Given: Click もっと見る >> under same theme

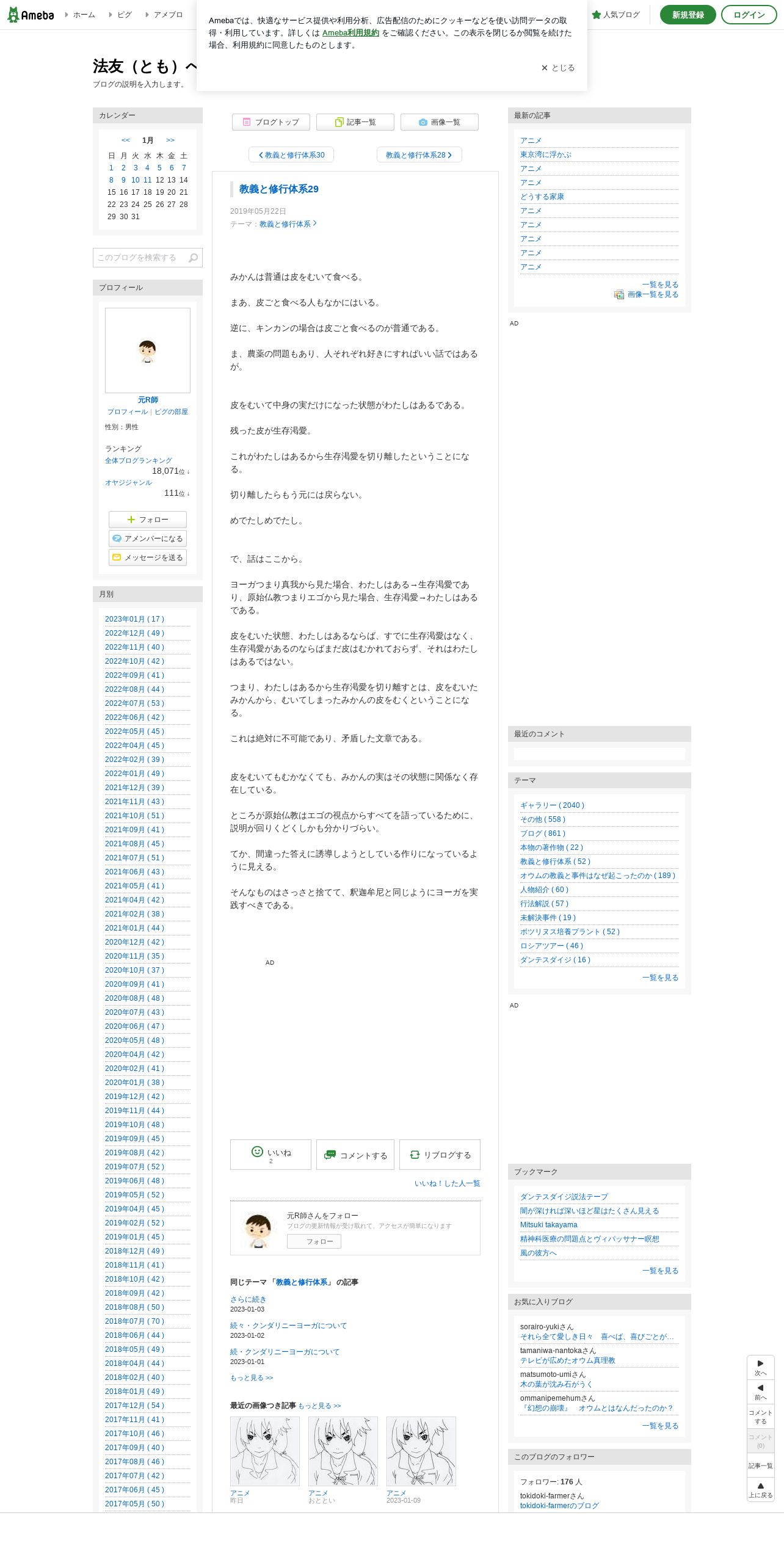Looking at the screenshot, I should (x=252, y=1377).
